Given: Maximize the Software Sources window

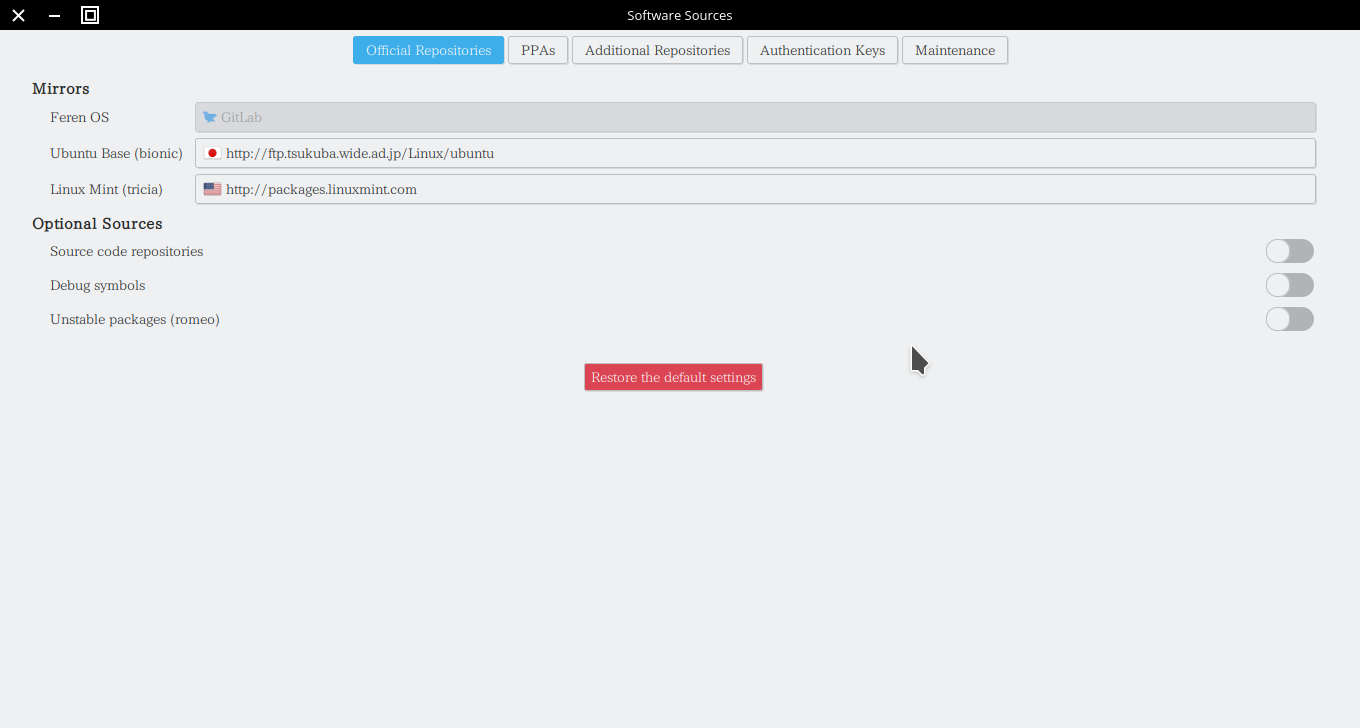Looking at the screenshot, I should [90, 15].
